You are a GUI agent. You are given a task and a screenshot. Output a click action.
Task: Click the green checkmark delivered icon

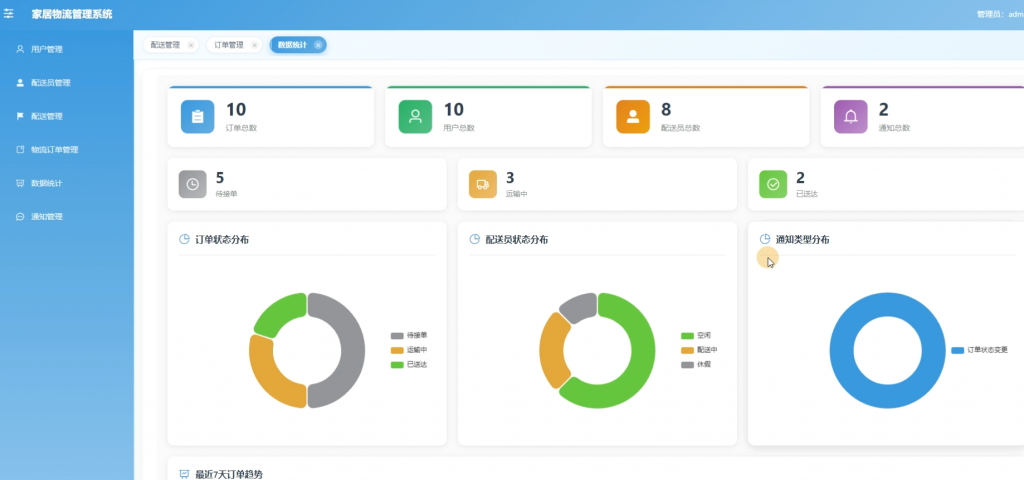pos(773,184)
